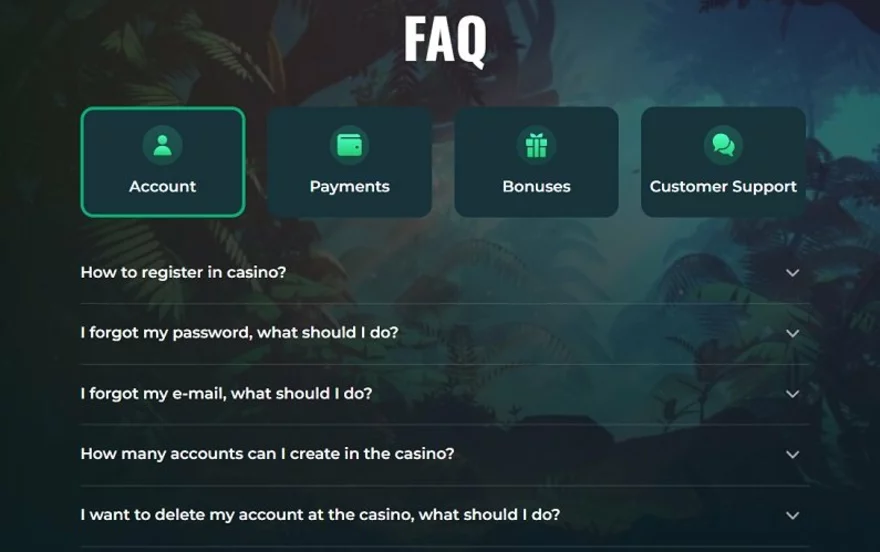Click the FAQ page heading

445,39
